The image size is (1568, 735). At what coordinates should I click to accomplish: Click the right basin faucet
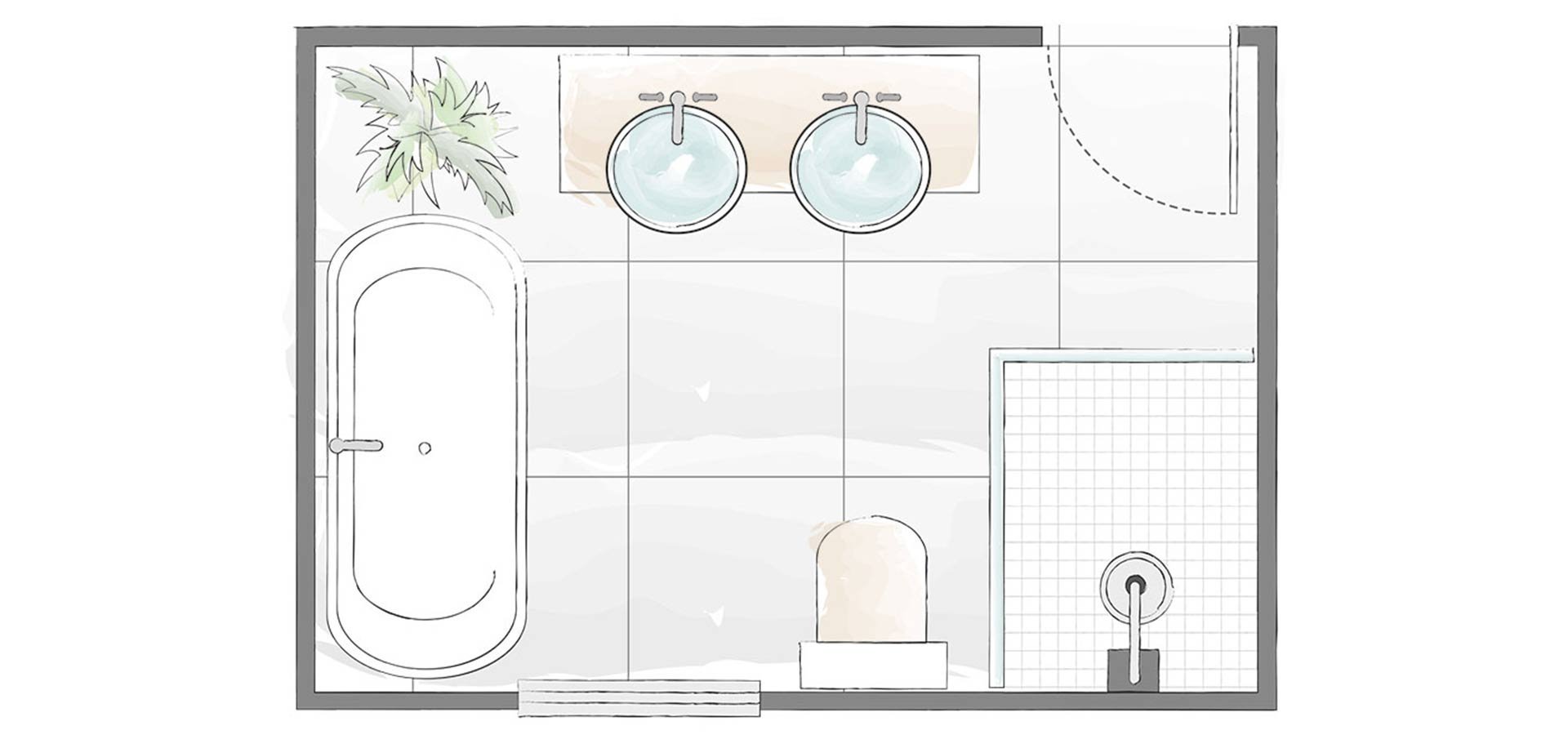861,113
